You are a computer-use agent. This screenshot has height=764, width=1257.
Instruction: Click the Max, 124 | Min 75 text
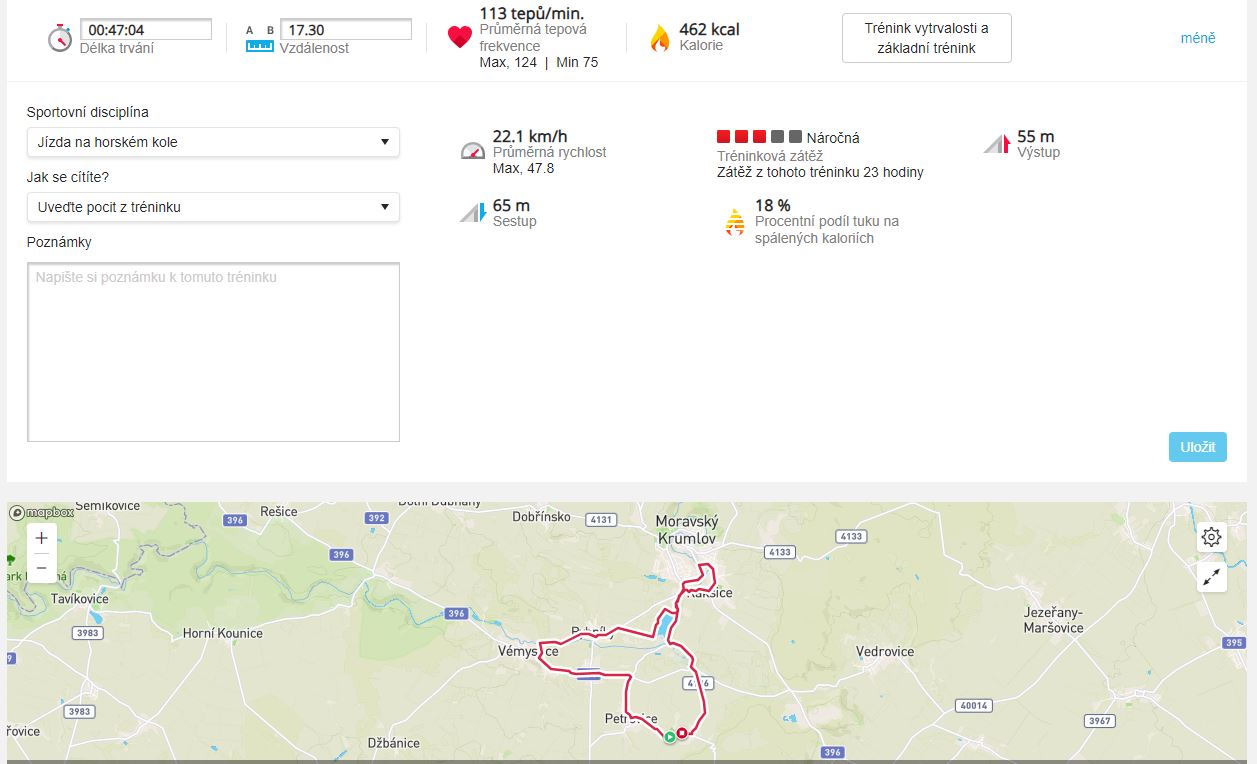pyautogui.click(x=539, y=62)
